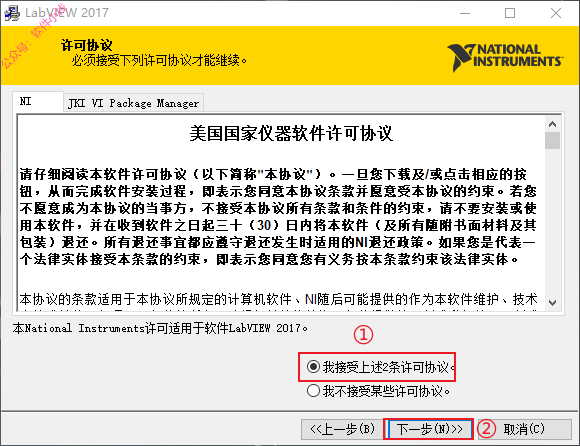Click the 许可协议 heading
580x446 pixels.
tap(87, 45)
